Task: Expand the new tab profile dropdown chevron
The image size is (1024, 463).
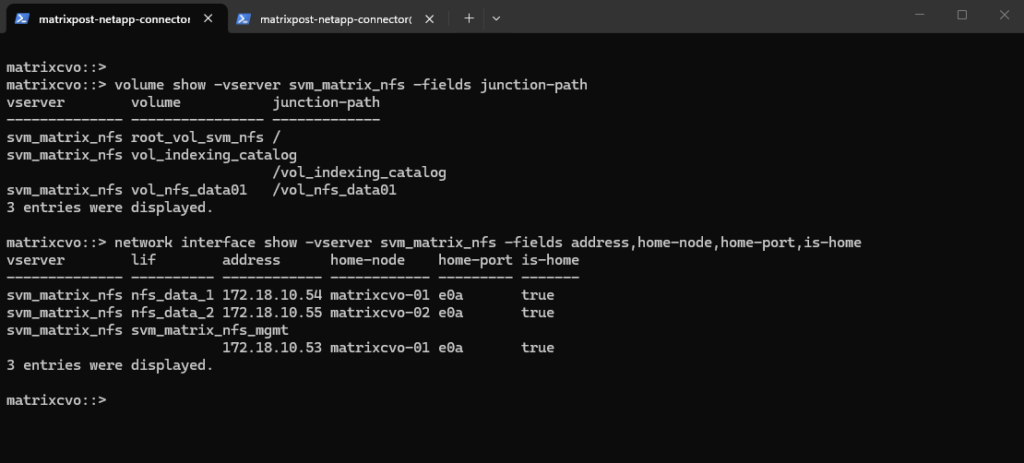Action: (x=496, y=18)
